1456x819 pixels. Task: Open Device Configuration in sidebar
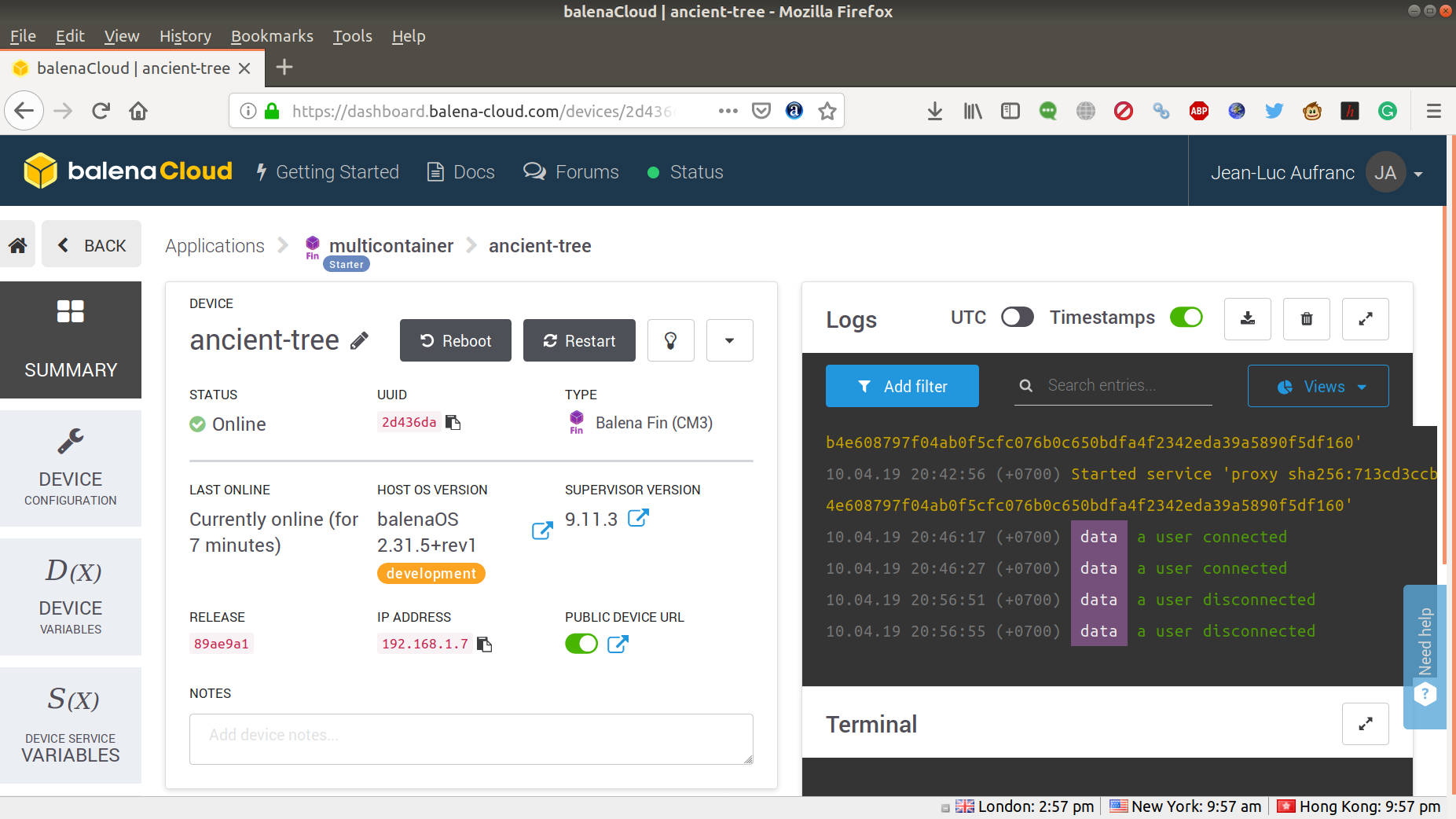[71, 468]
